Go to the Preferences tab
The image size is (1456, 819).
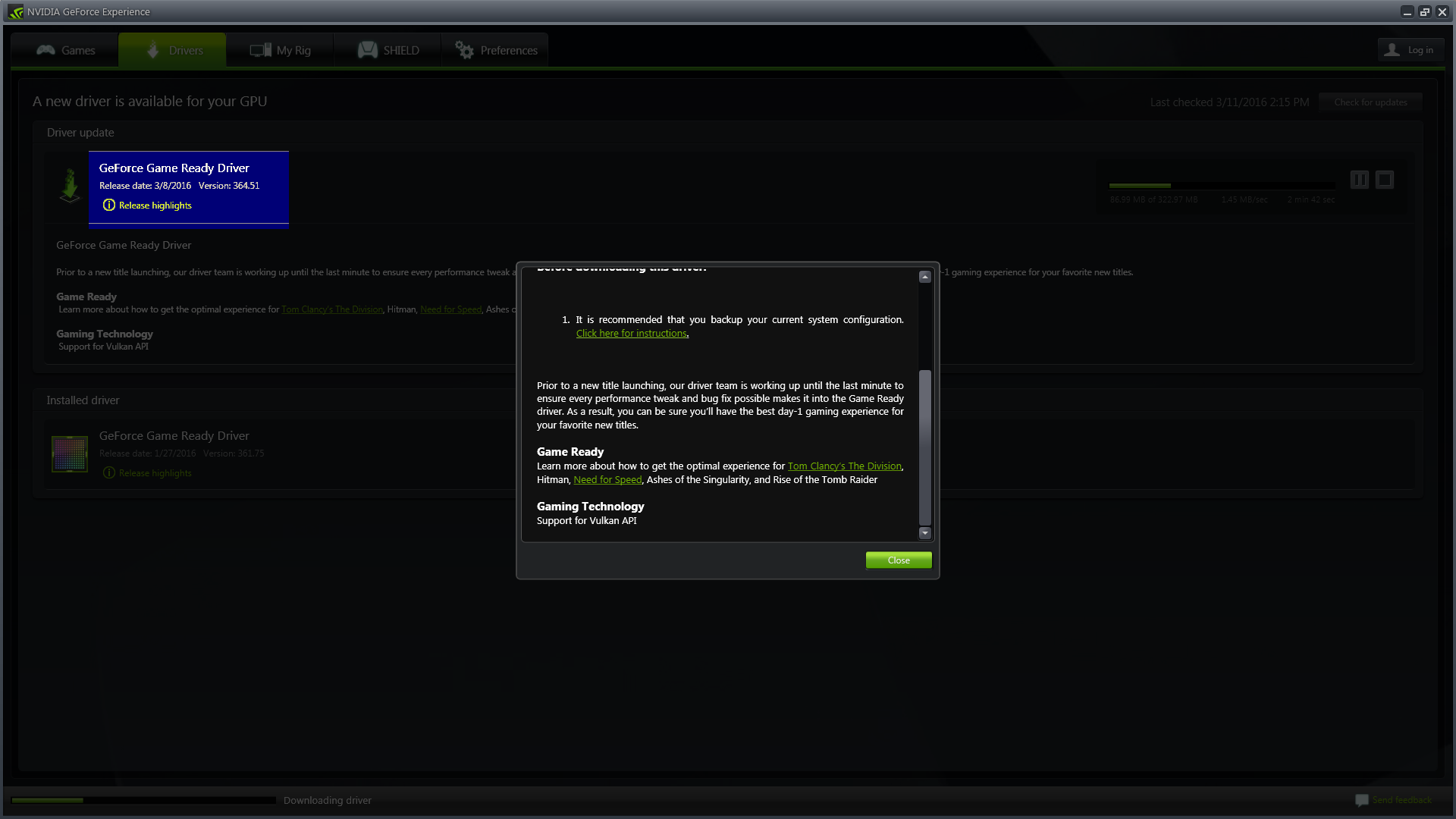(495, 50)
